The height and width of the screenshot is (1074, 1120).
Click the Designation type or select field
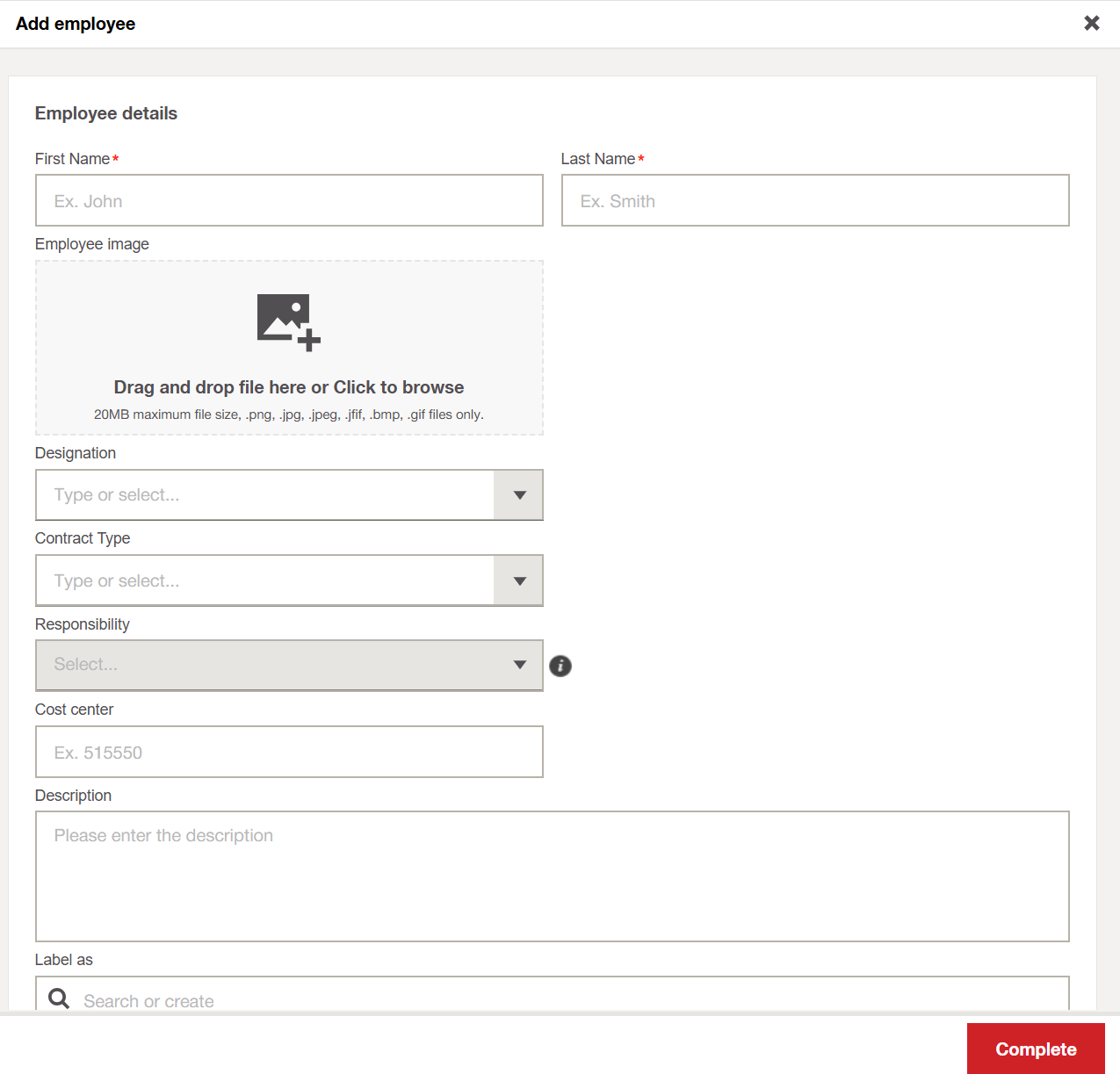click(x=264, y=495)
